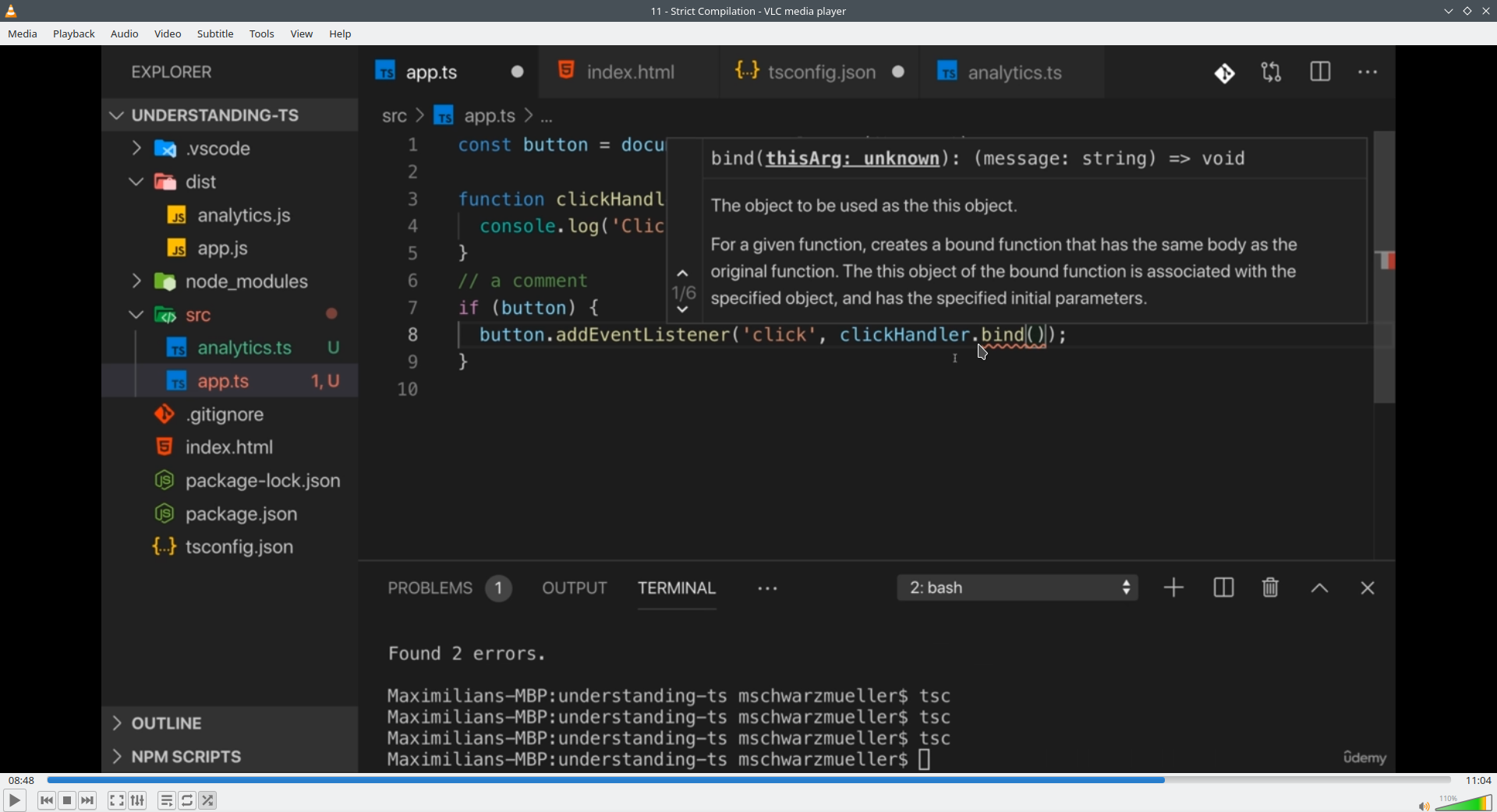Switch to the PROBLEMS panel tab

coord(449,589)
